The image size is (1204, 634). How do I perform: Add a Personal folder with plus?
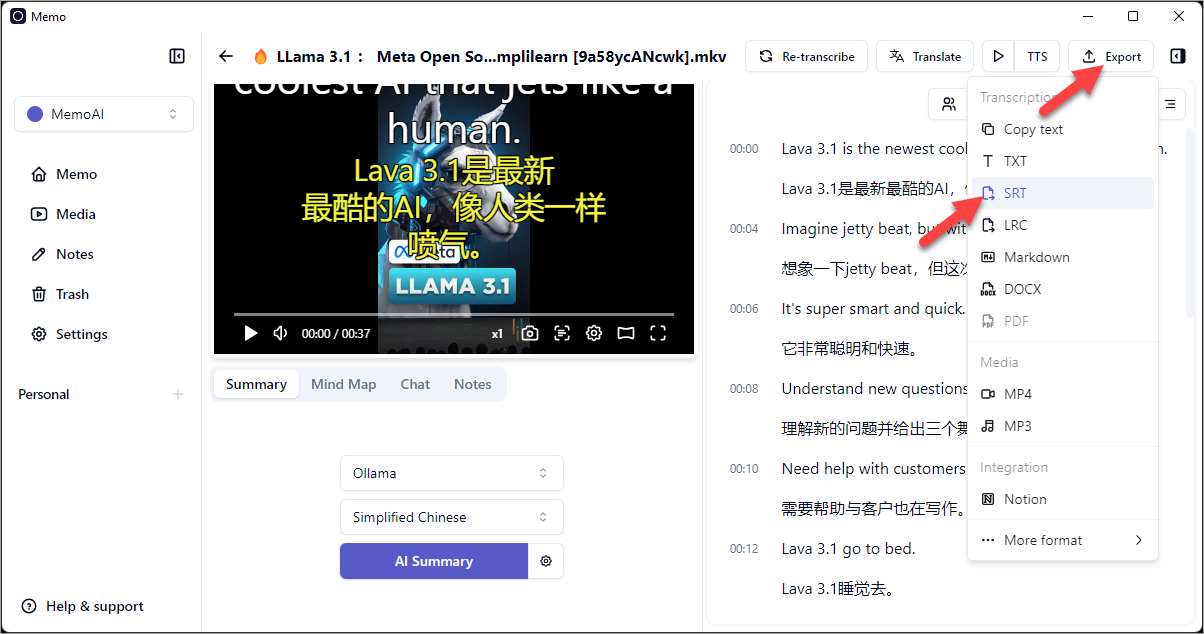coord(178,394)
